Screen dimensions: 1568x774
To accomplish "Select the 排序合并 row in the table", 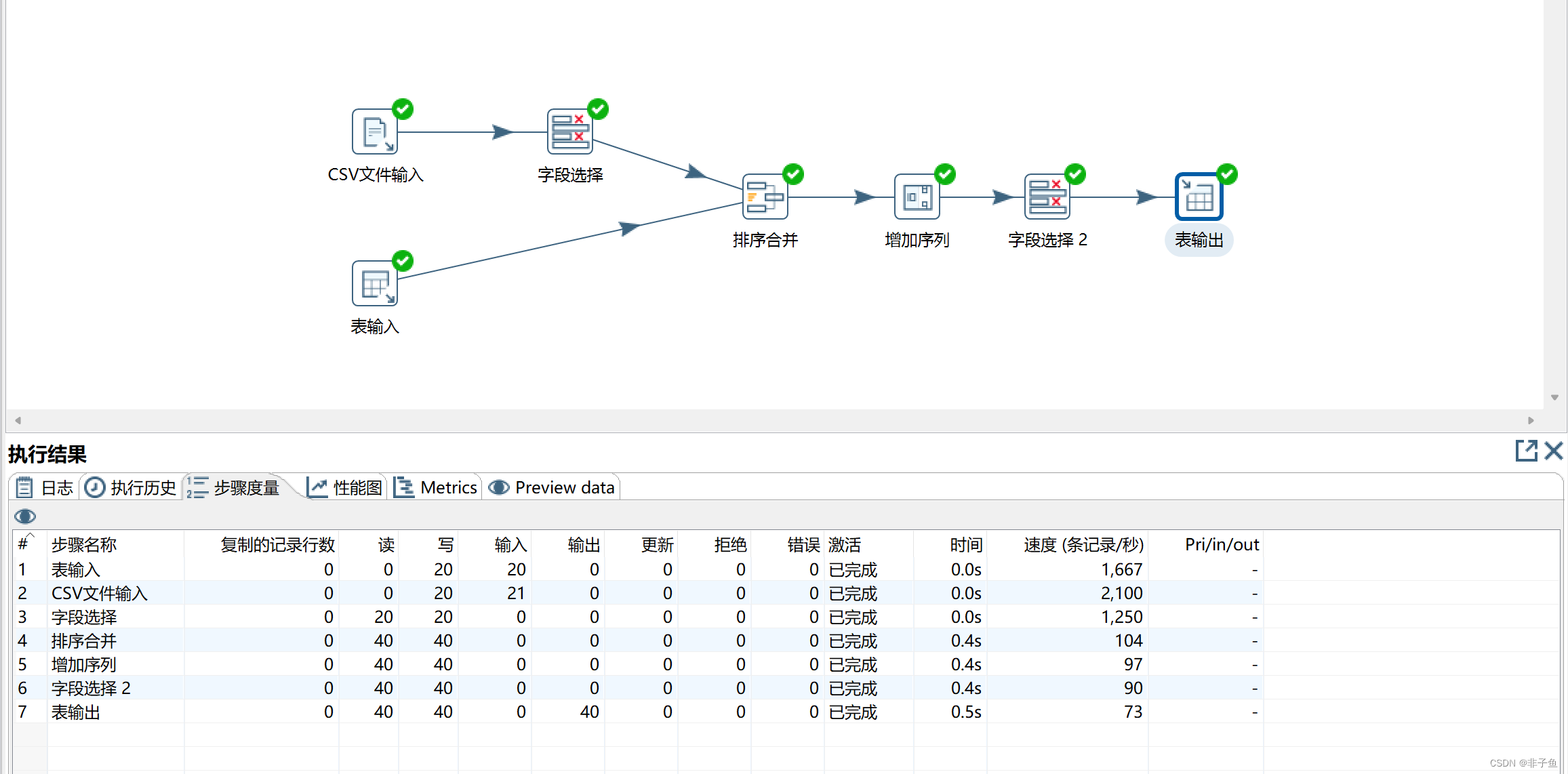I will [x=84, y=640].
